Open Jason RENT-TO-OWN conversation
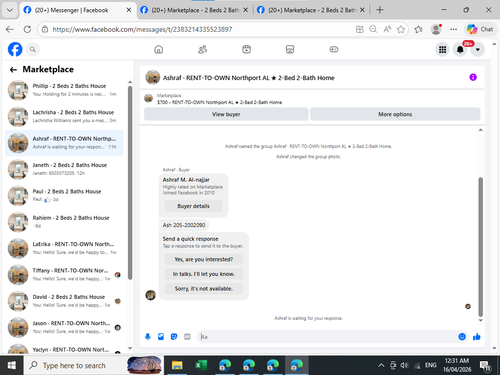 64,327
